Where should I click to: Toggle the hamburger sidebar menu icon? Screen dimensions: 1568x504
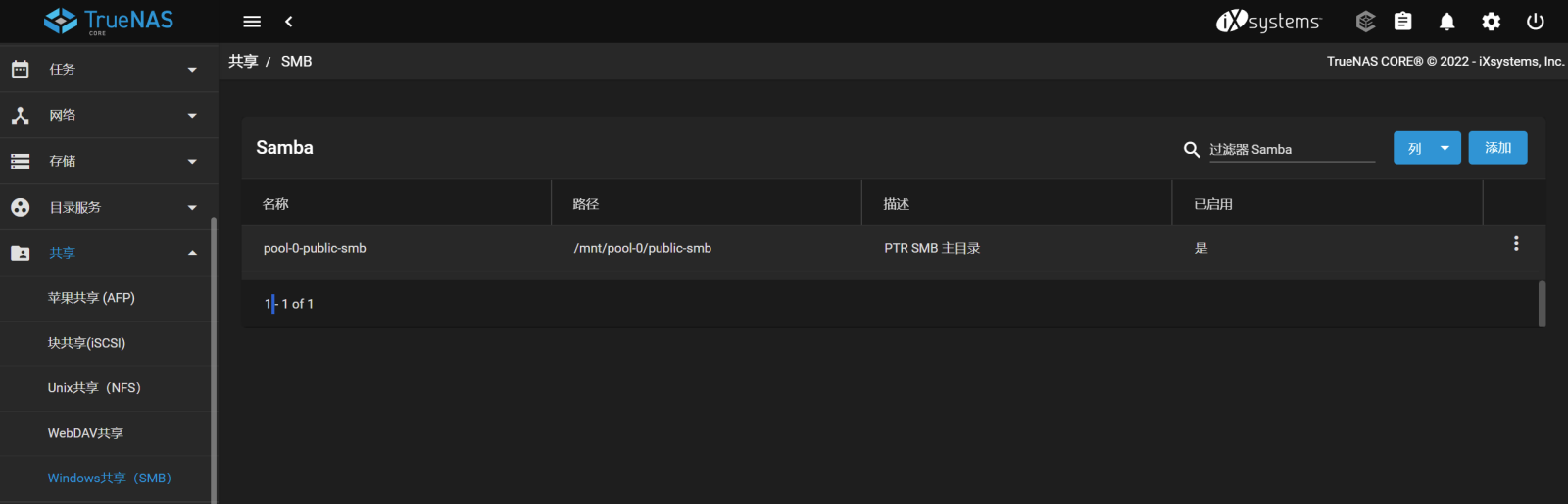pyautogui.click(x=252, y=22)
